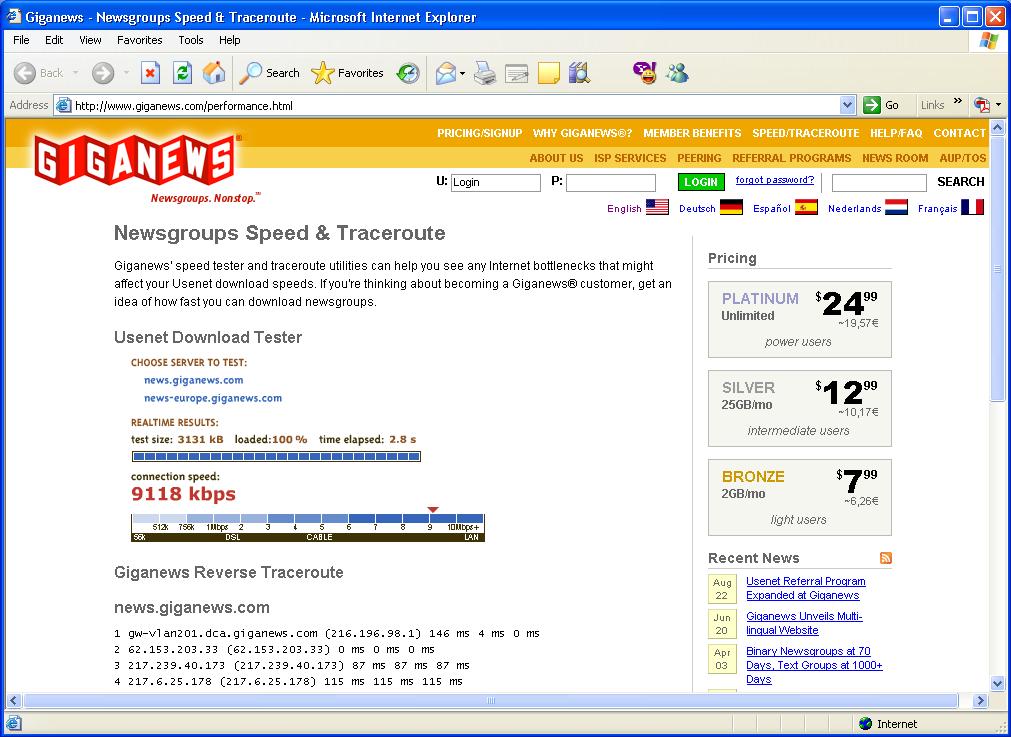
Task: Go to the Home page icon
Action: (214, 73)
